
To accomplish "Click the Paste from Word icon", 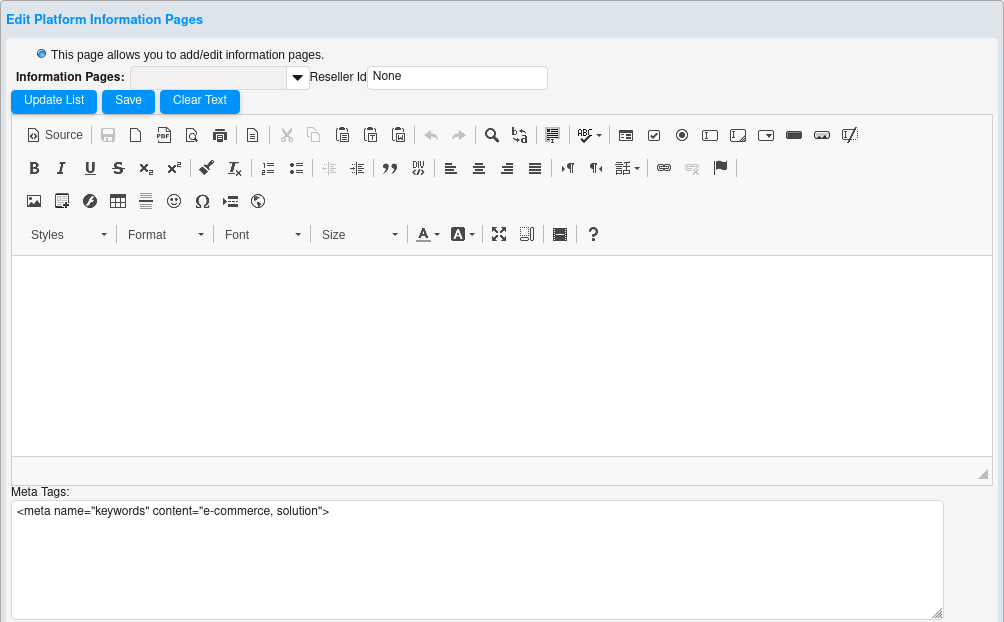I will point(398,135).
